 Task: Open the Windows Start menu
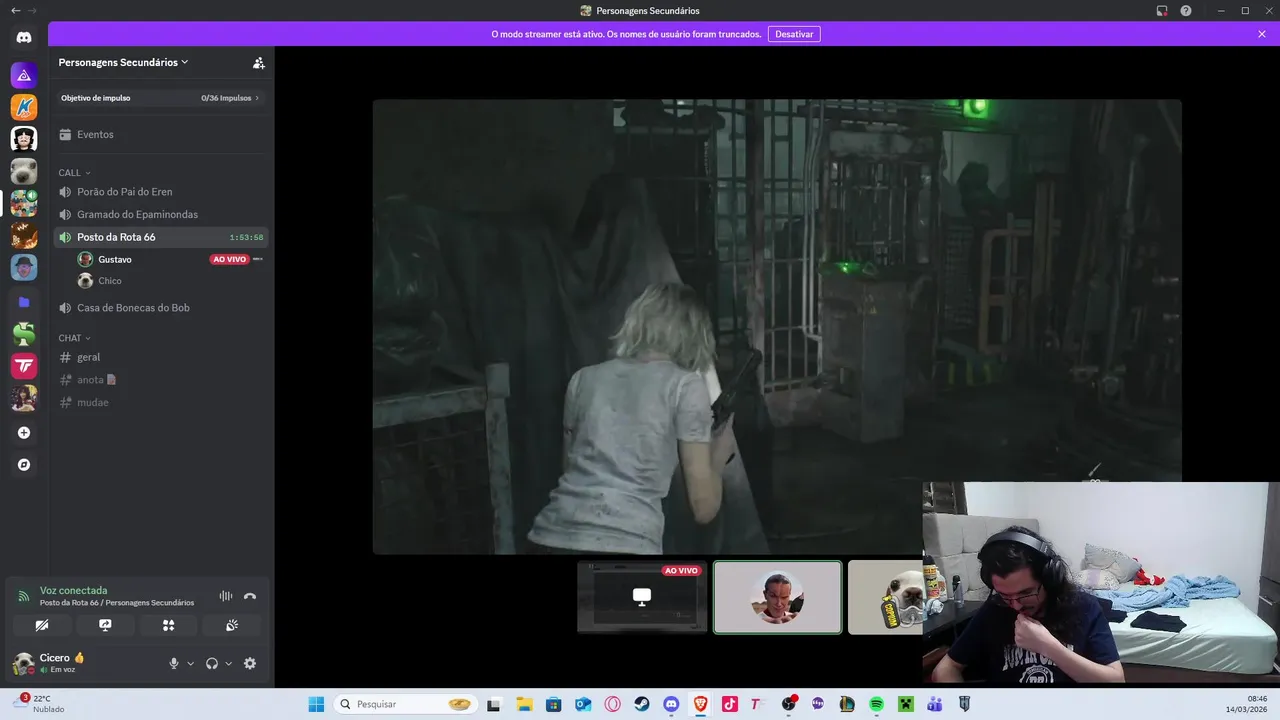coord(316,704)
